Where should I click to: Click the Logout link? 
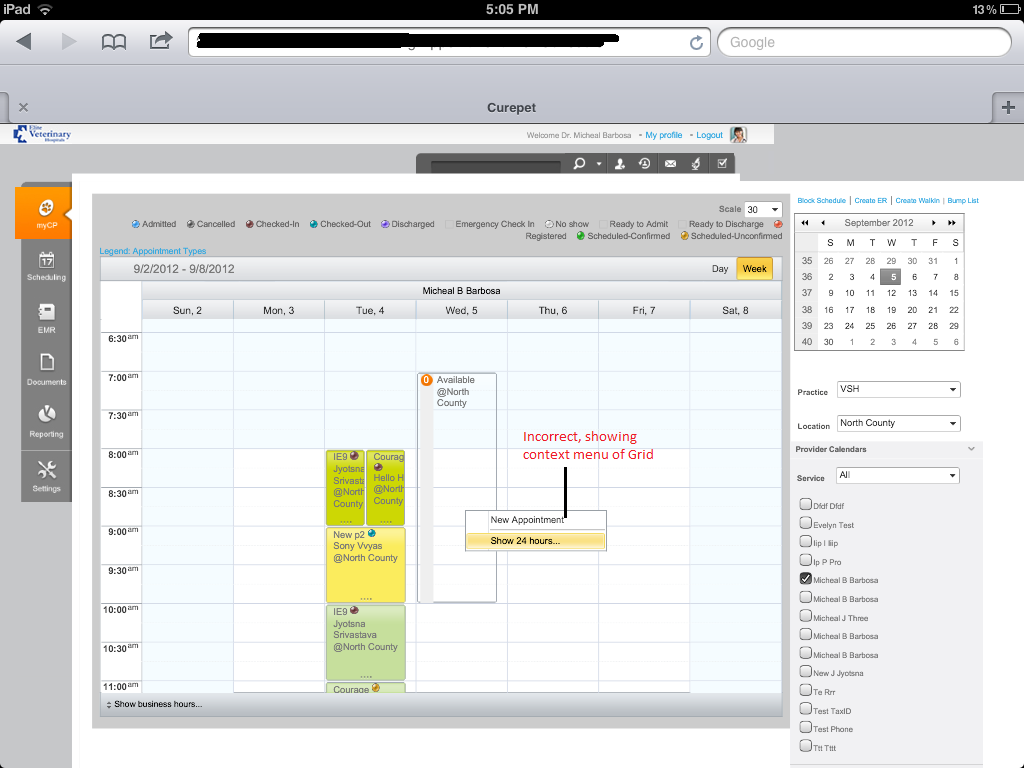click(x=709, y=135)
